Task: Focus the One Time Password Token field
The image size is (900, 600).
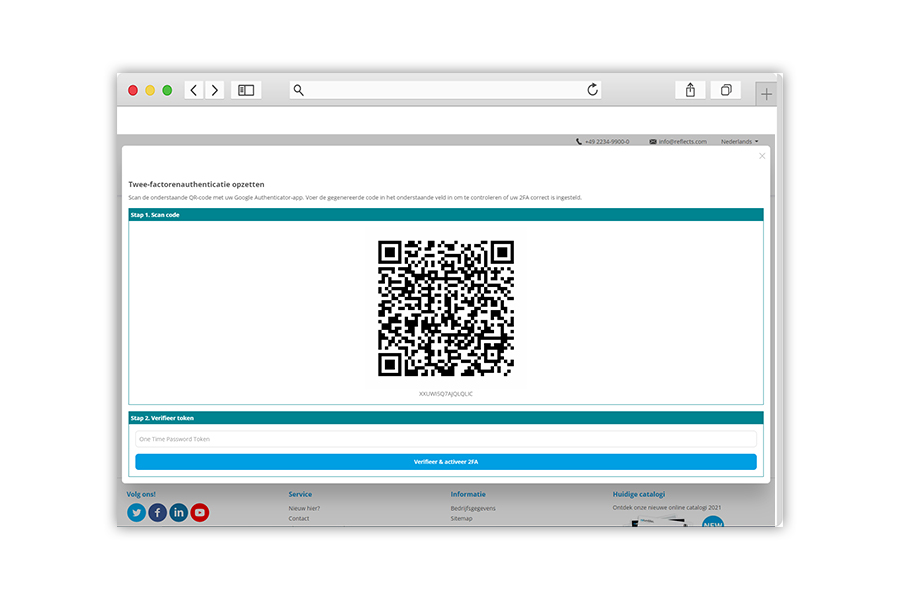Action: (x=445, y=439)
